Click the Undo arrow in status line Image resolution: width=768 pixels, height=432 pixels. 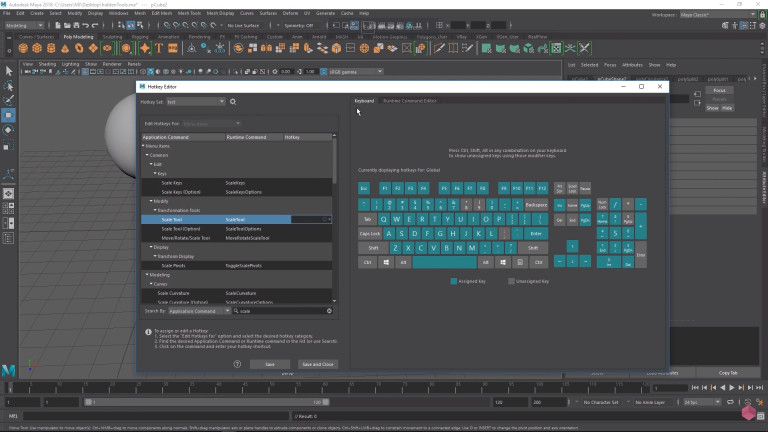(x=86, y=25)
